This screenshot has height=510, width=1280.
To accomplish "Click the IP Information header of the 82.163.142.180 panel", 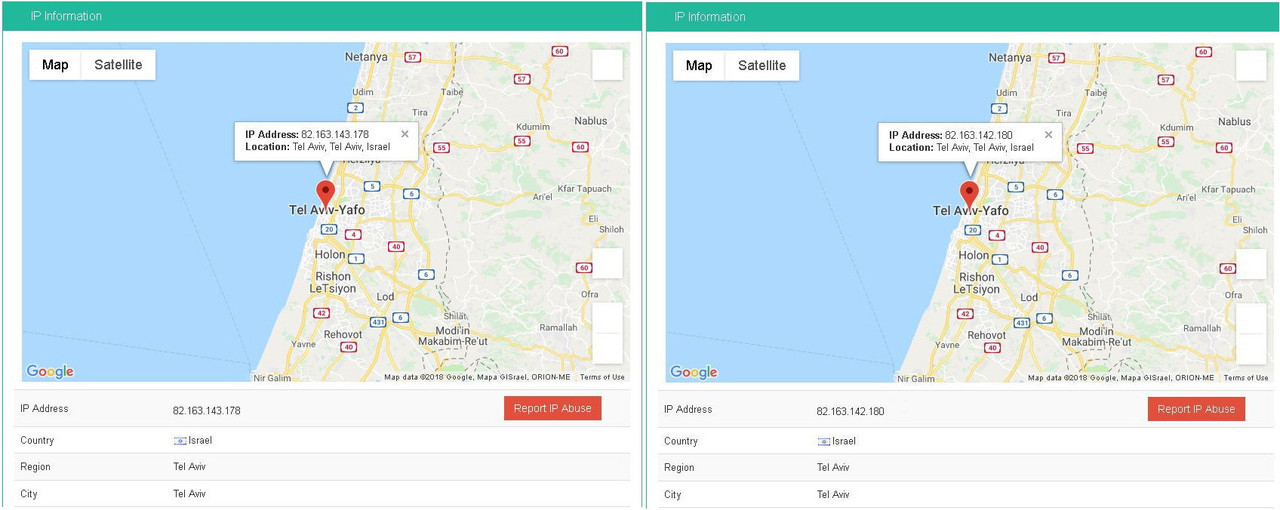I will [710, 16].
